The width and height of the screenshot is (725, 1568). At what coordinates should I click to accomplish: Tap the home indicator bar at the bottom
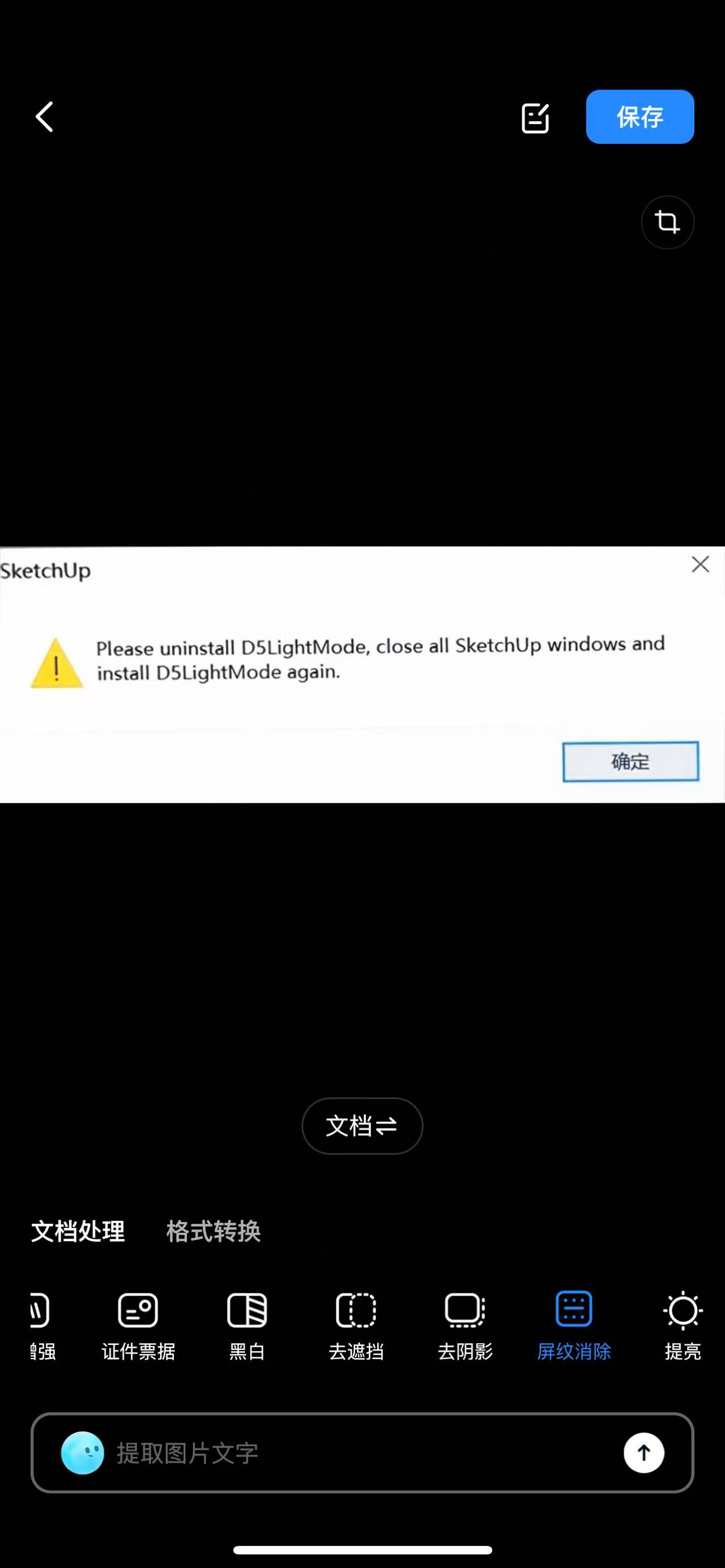362,1550
